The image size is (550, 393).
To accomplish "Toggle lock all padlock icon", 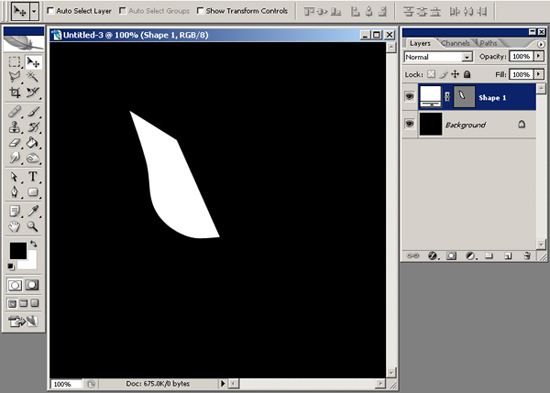I will click(x=467, y=74).
